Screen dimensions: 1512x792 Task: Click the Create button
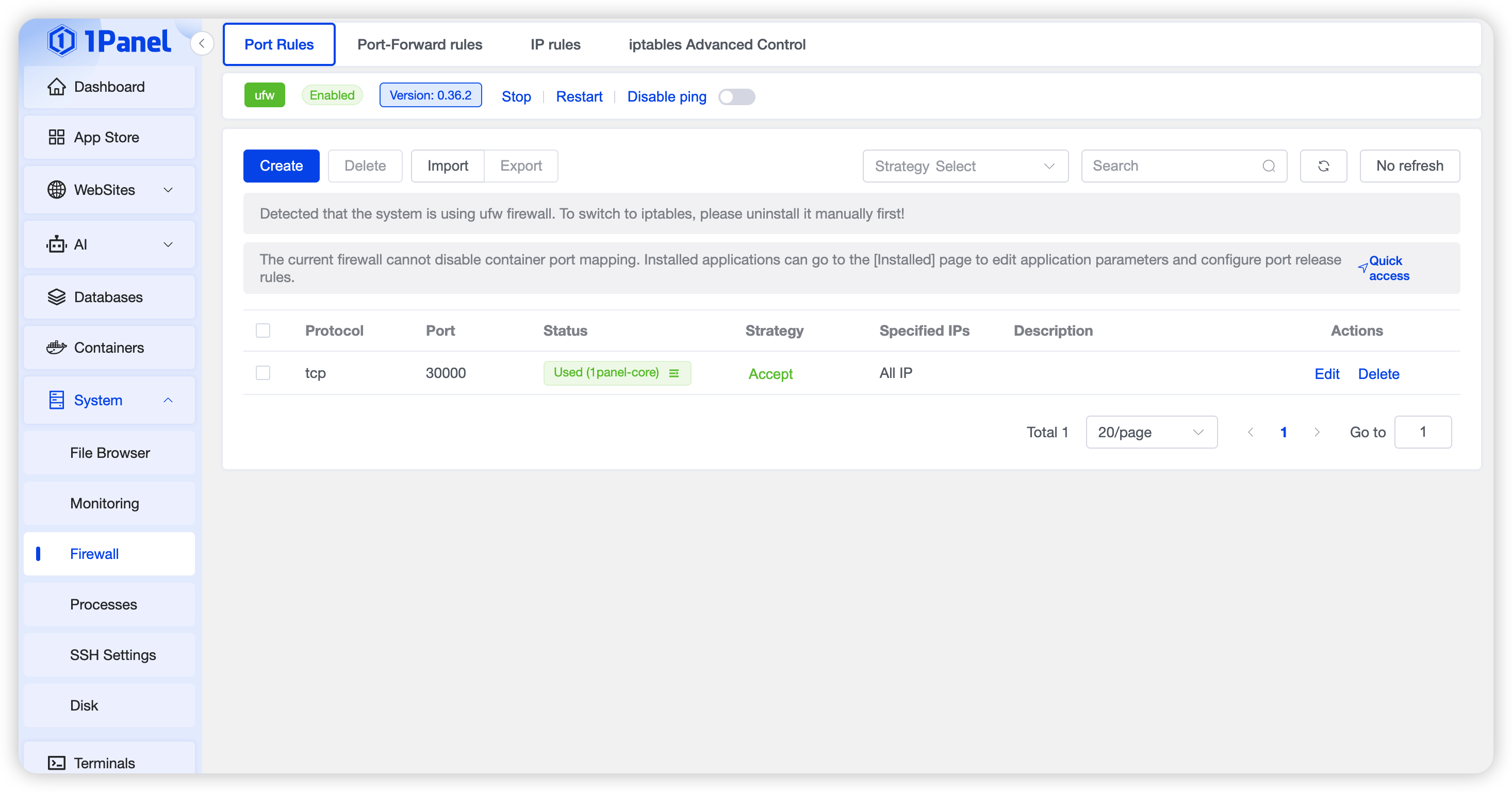(281, 166)
